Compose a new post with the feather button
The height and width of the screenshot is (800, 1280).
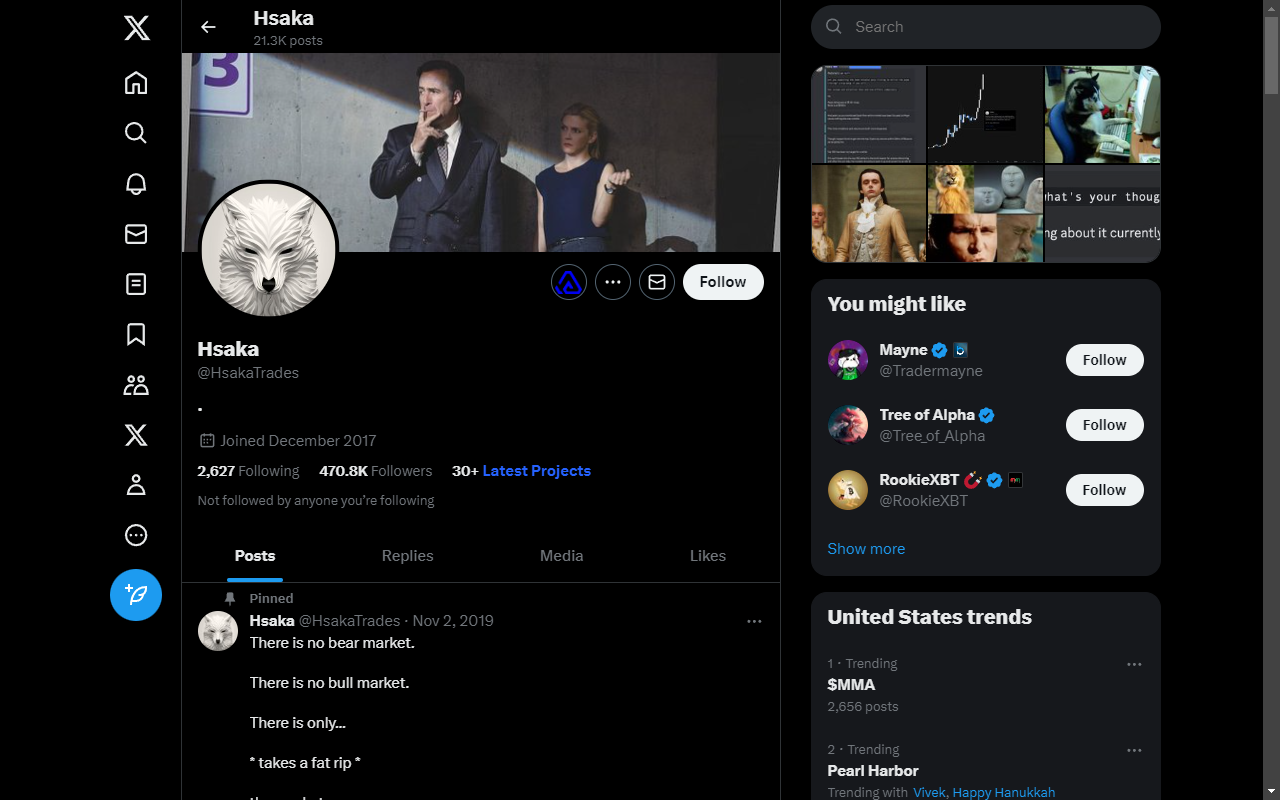click(136, 595)
